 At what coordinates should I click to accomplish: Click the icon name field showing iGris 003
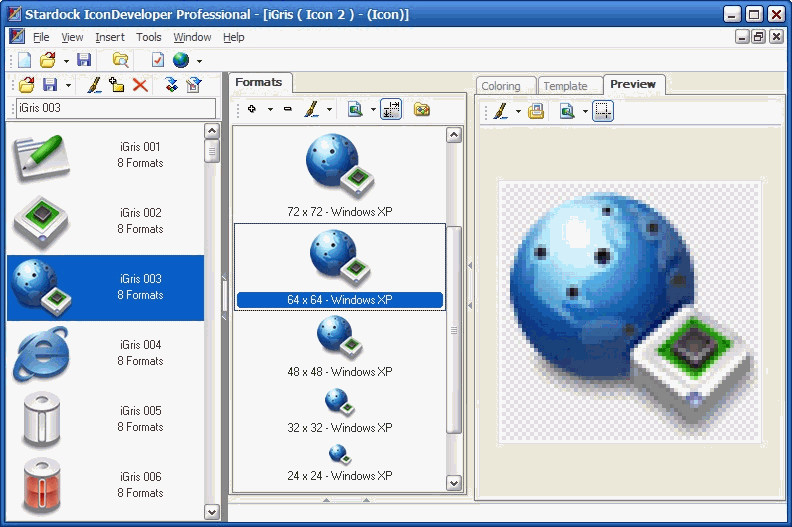coord(116,108)
